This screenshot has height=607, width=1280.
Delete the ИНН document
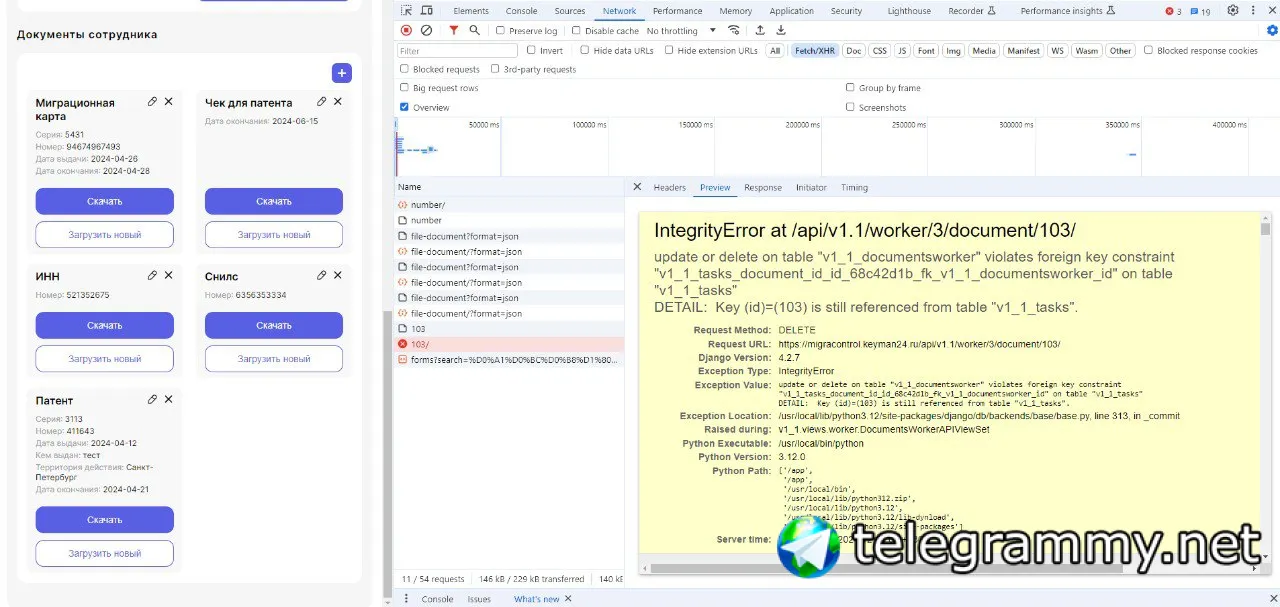pyautogui.click(x=168, y=275)
